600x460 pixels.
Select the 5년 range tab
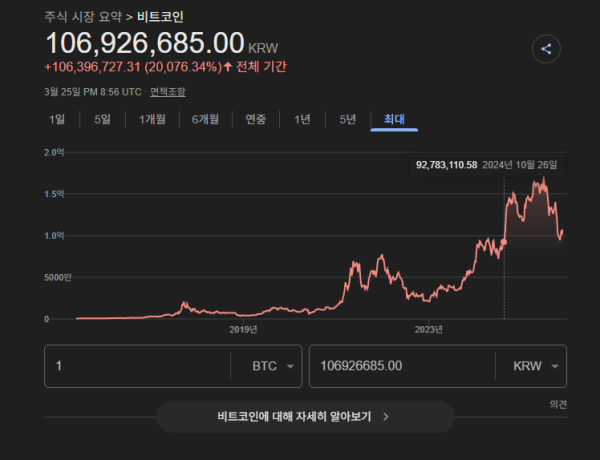347,120
